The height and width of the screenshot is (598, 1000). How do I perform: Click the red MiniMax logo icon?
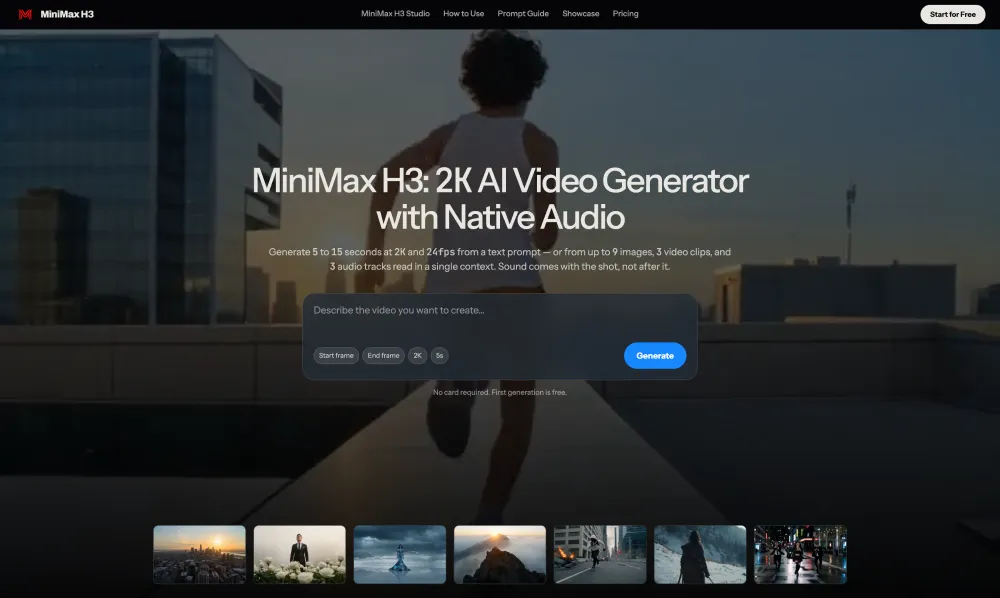pyautogui.click(x=25, y=14)
